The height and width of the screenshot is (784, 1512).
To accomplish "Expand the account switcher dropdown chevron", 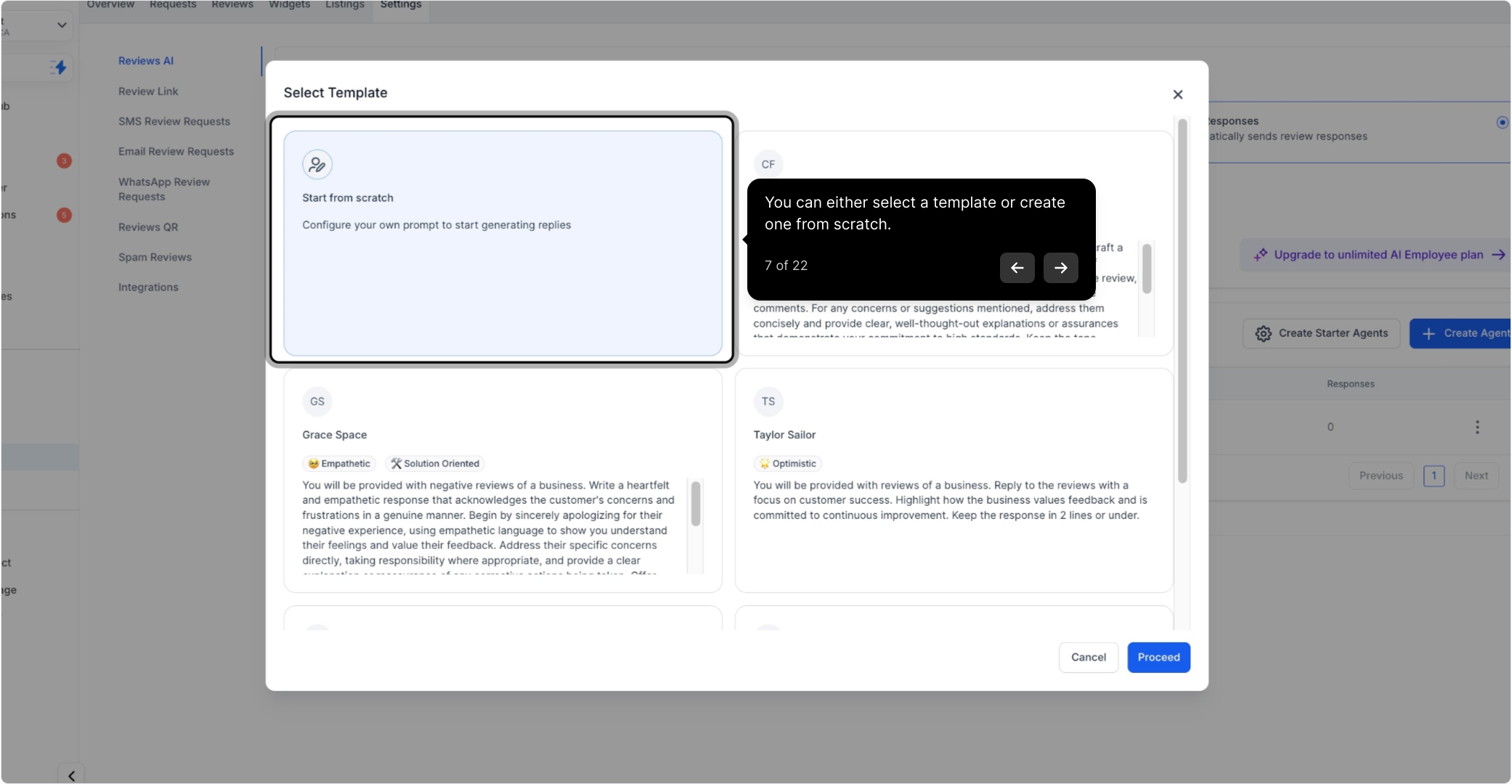I will pyautogui.click(x=62, y=25).
